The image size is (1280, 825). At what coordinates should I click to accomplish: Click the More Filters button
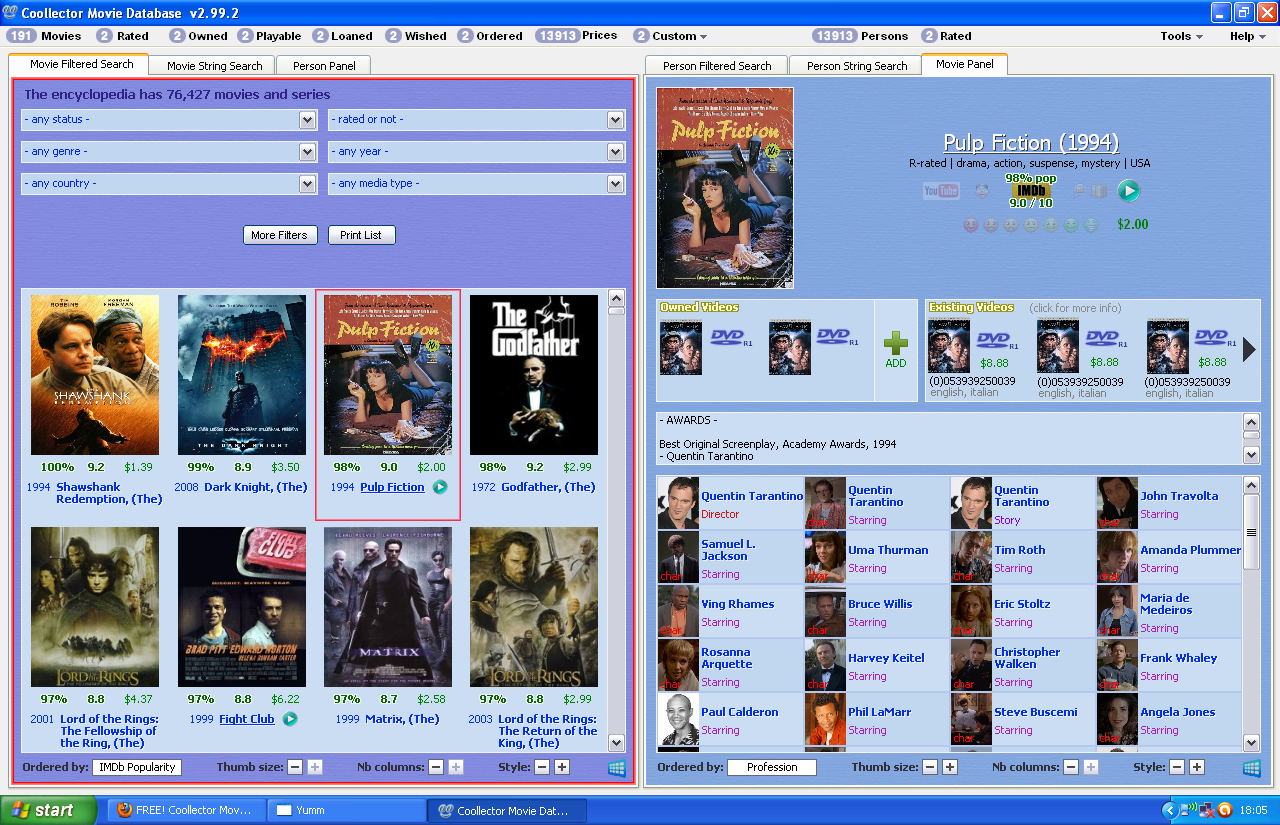tap(279, 235)
